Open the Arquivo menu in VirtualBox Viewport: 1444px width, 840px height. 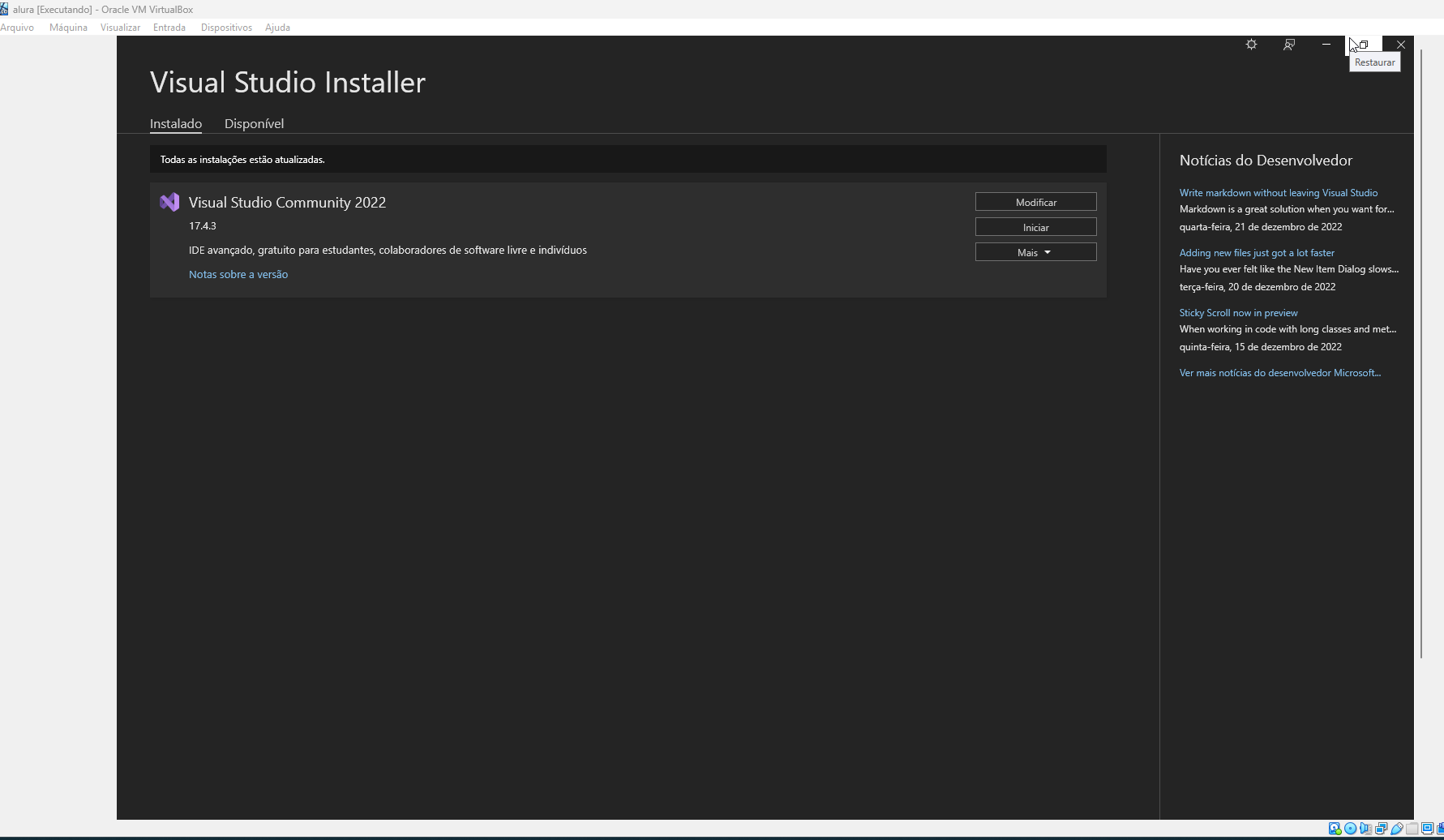tap(17, 28)
